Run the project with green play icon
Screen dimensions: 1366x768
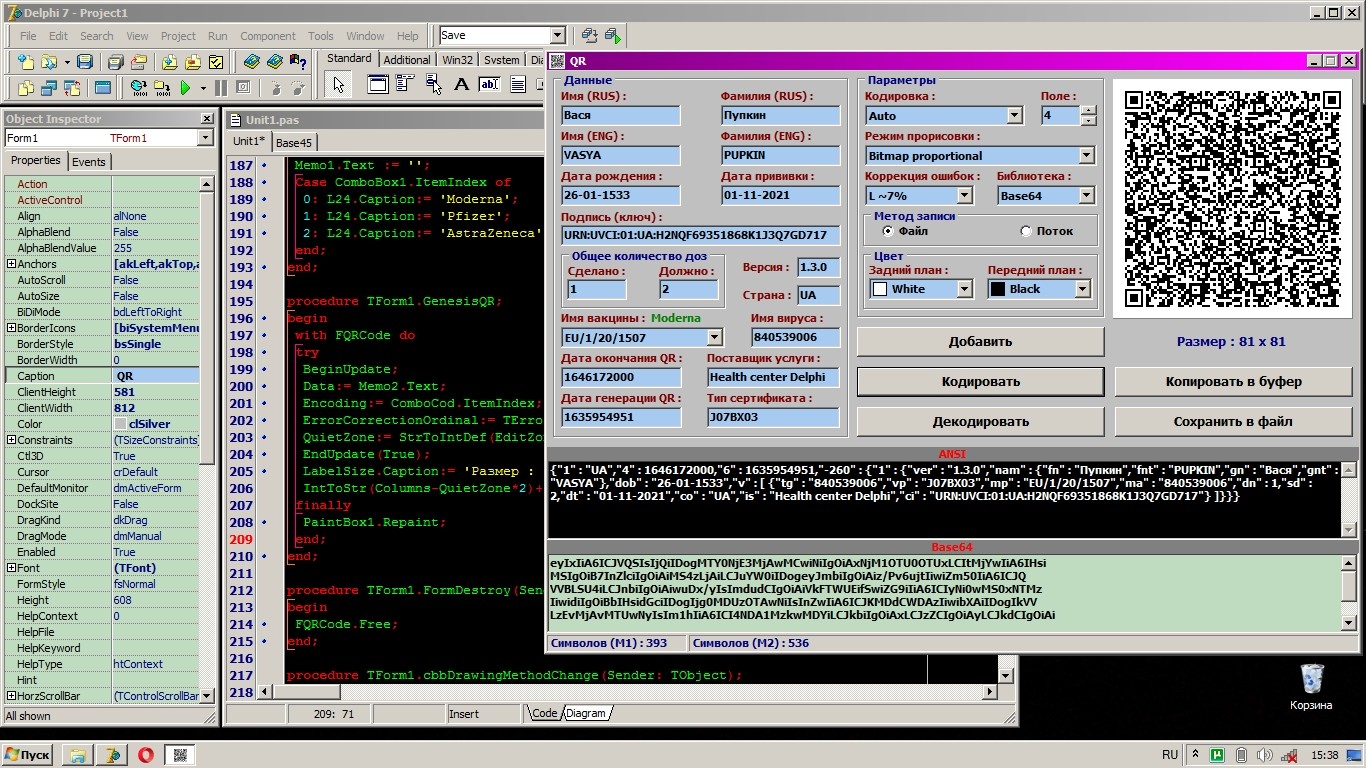186,88
